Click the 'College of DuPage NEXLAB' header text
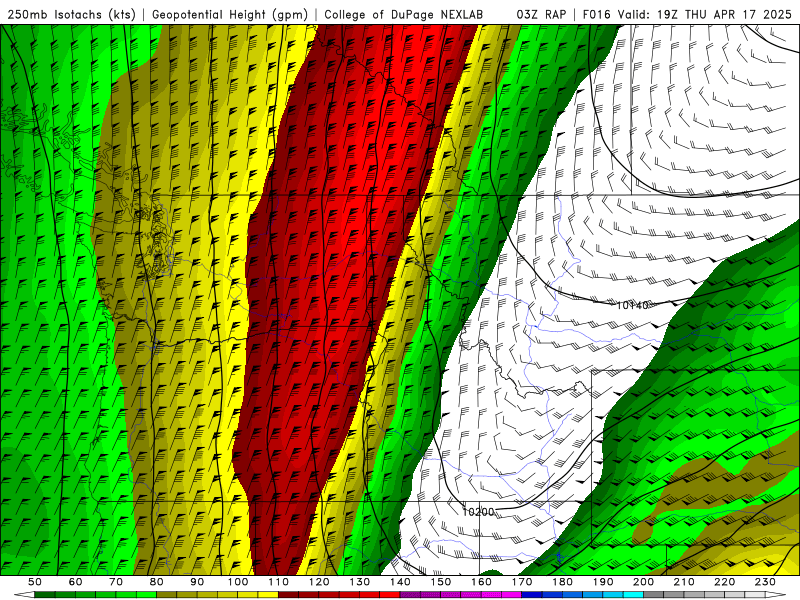This screenshot has width=800, height=600. click(404, 14)
